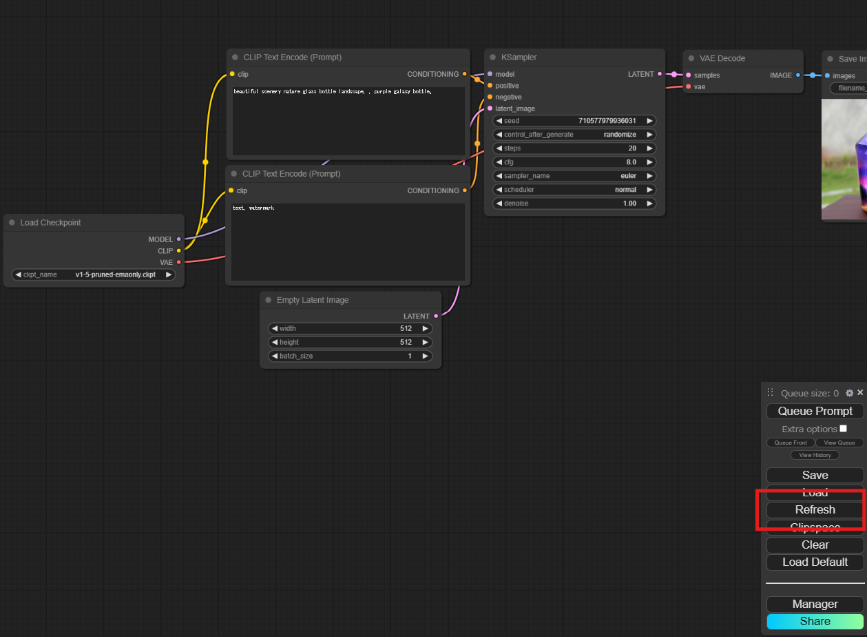The width and height of the screenshot is (867, 637).
Task: Open the ckpt_name checkpoint selector
Action: [93, 275]
